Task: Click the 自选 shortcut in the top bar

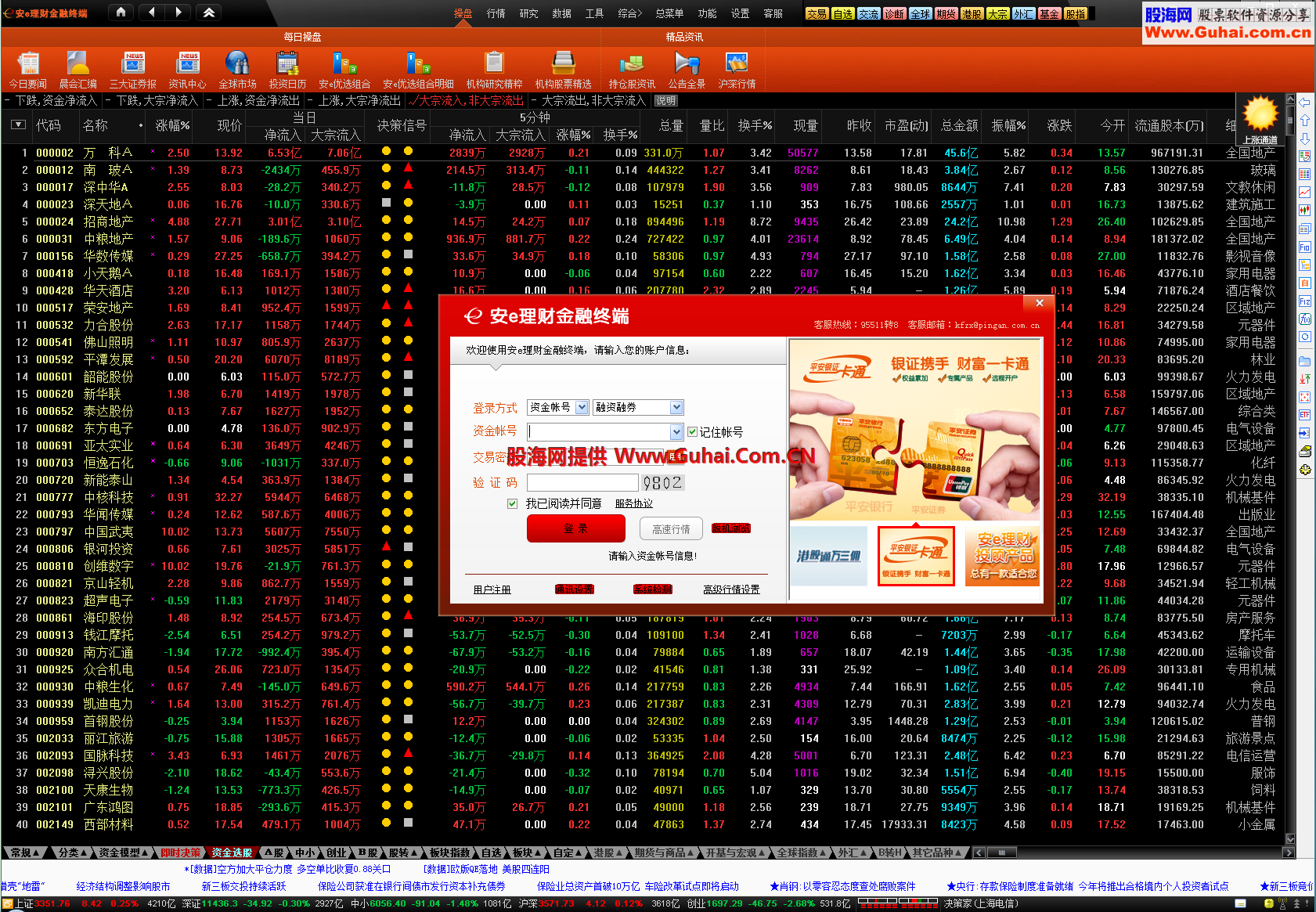Action: (x=843, y=13)
